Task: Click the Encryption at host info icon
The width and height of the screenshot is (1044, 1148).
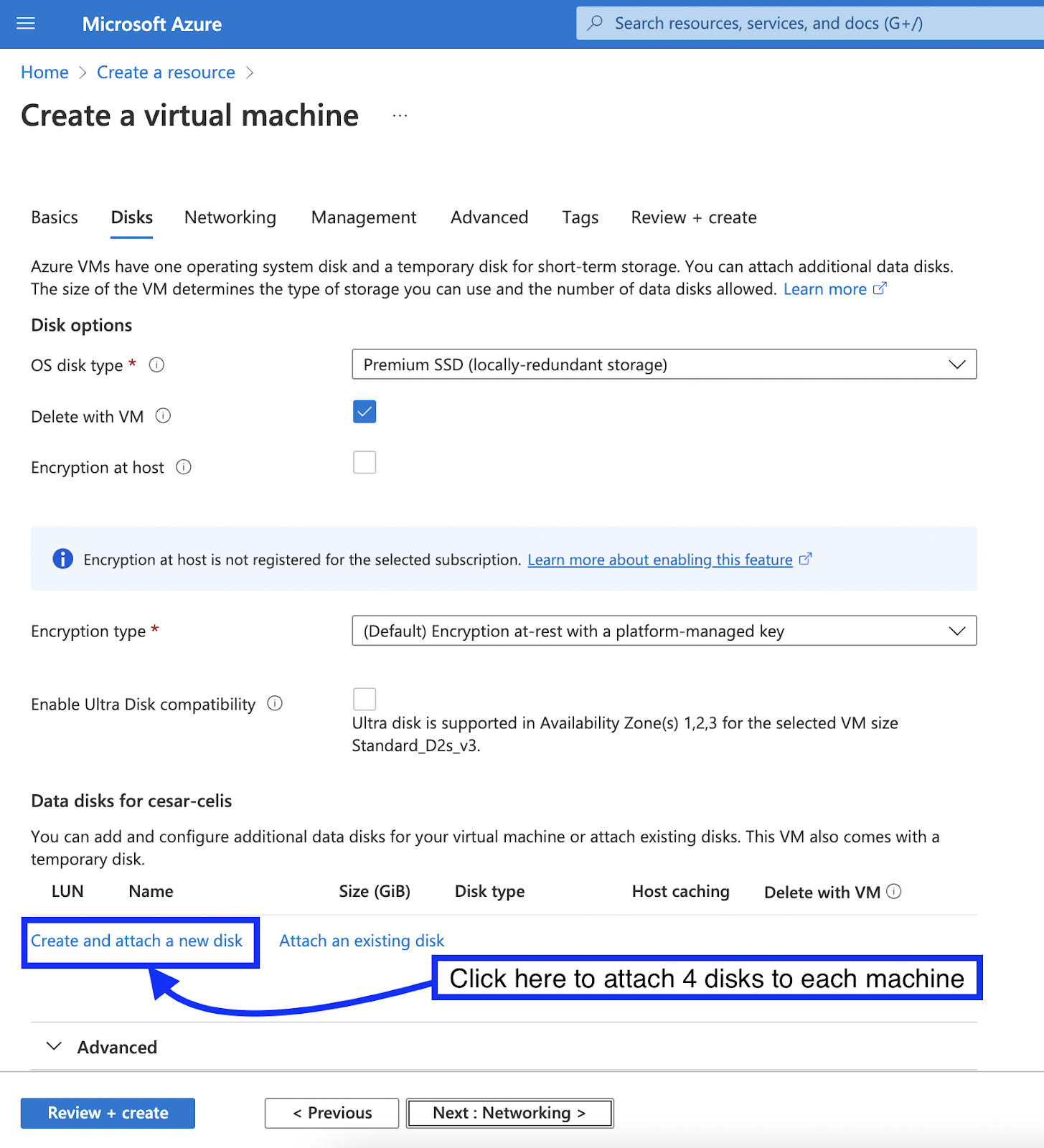Action: (x=184, y=467)
